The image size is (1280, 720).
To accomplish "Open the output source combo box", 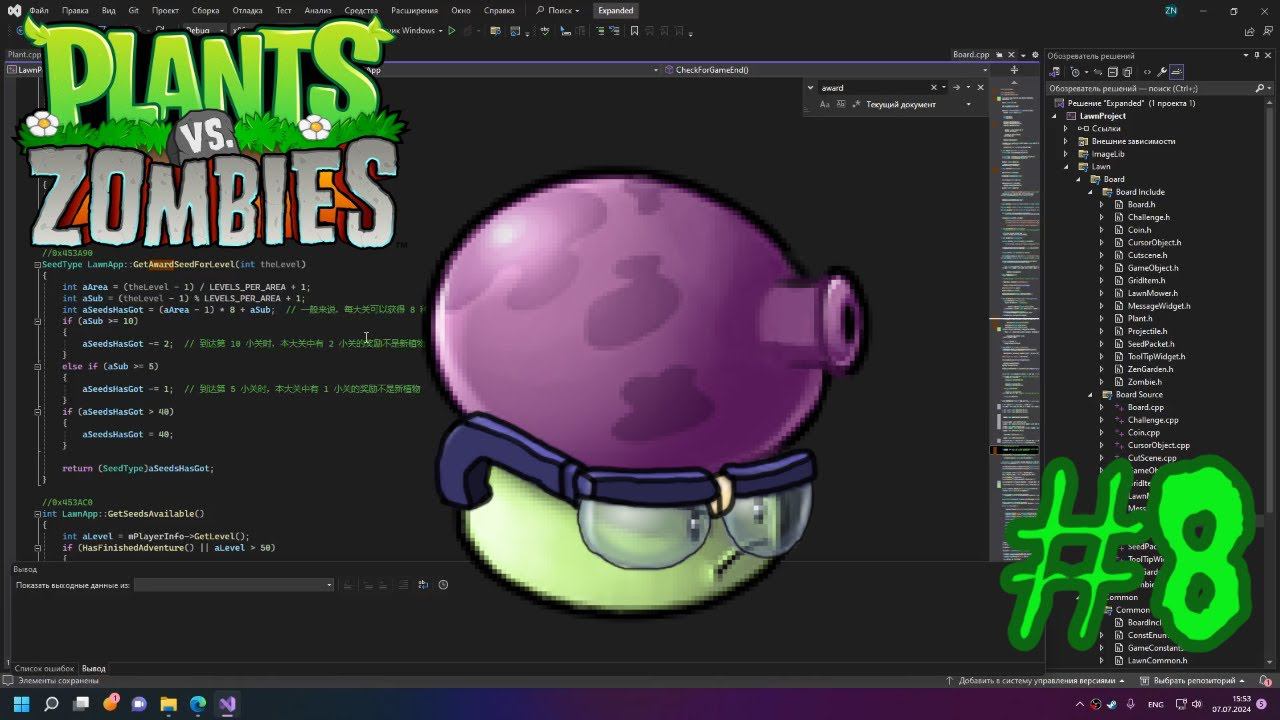I will point(234,585).
